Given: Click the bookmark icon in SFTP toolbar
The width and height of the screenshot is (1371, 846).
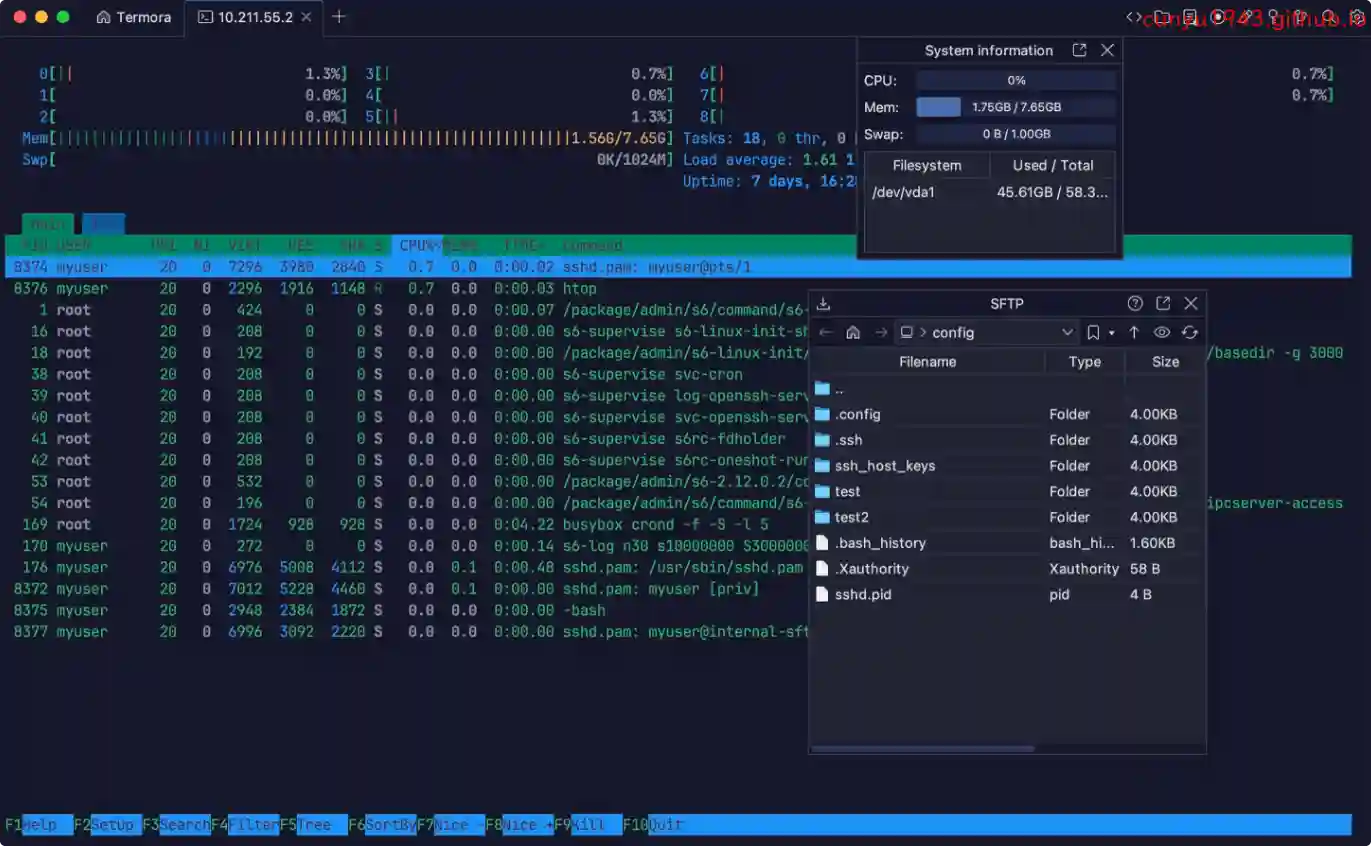Looking at the screenshot, I should [x=1093, y=333].
